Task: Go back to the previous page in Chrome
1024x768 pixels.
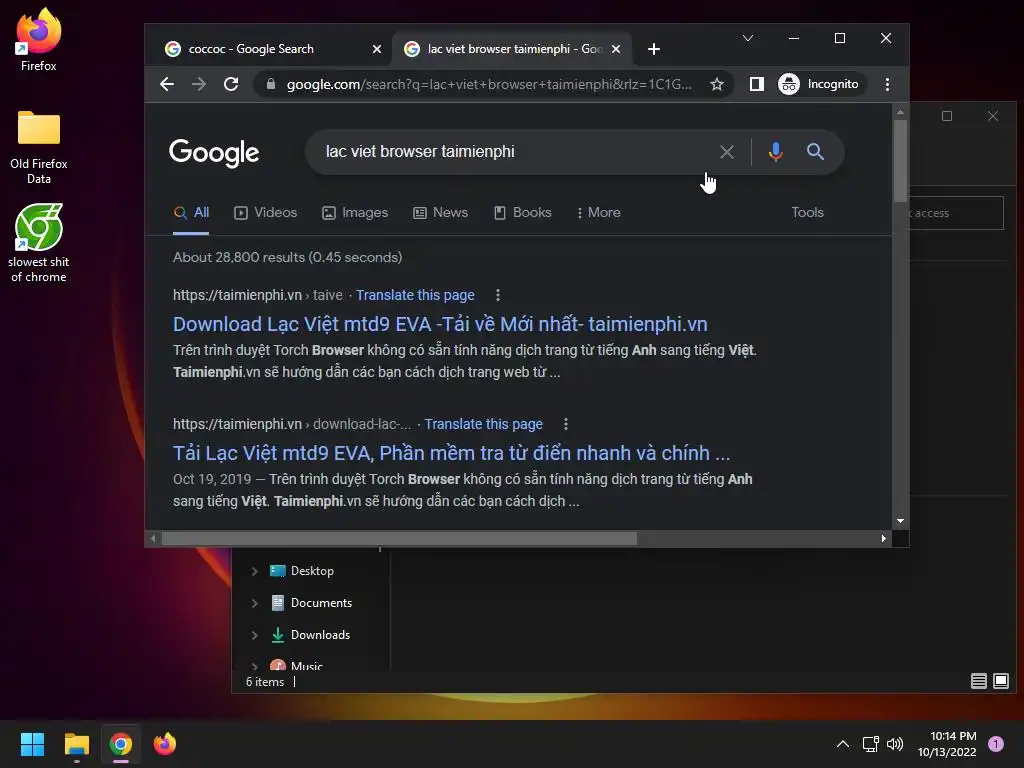Action: coord(167,84)
